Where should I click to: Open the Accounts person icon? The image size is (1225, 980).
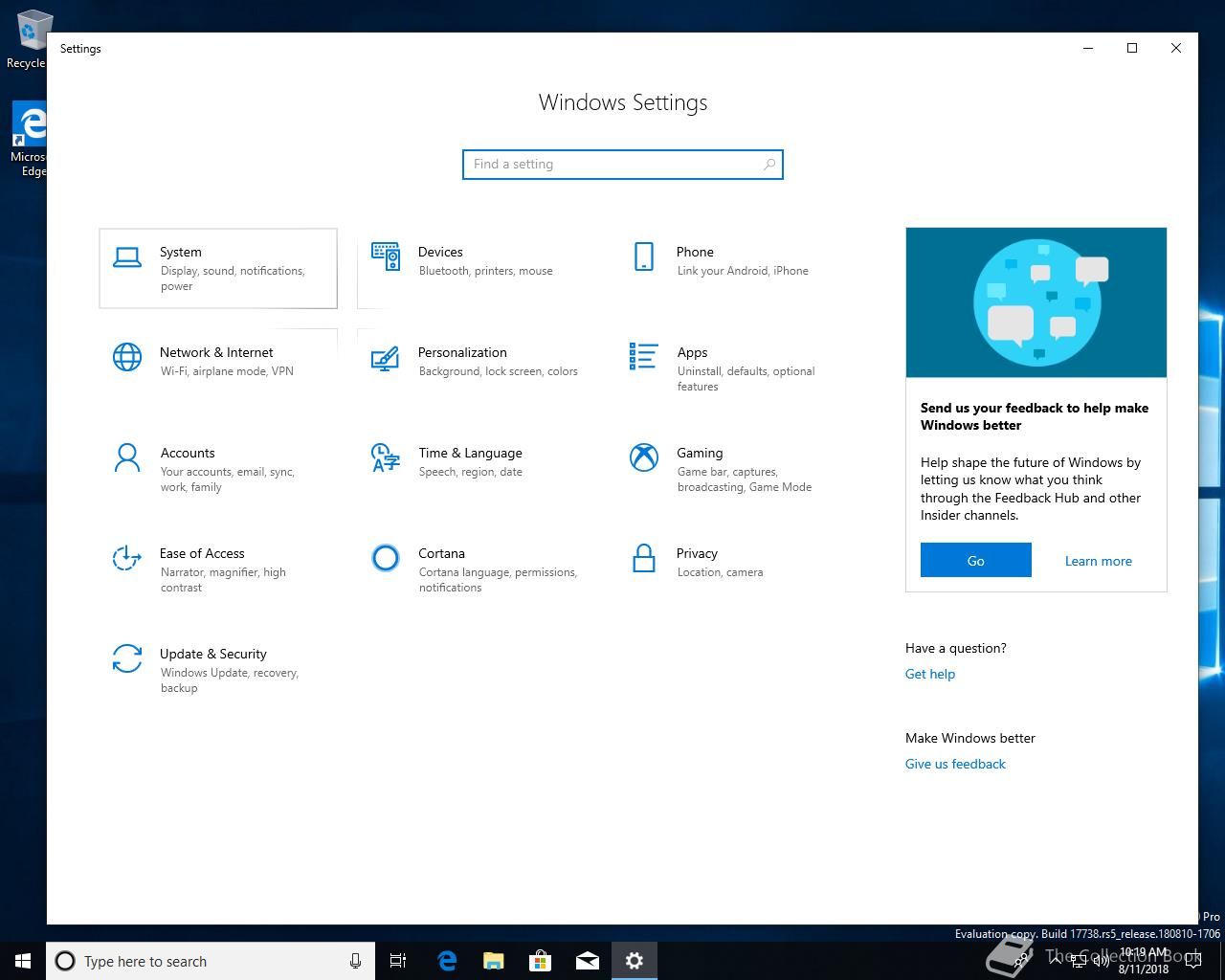[x=127, y=457]
